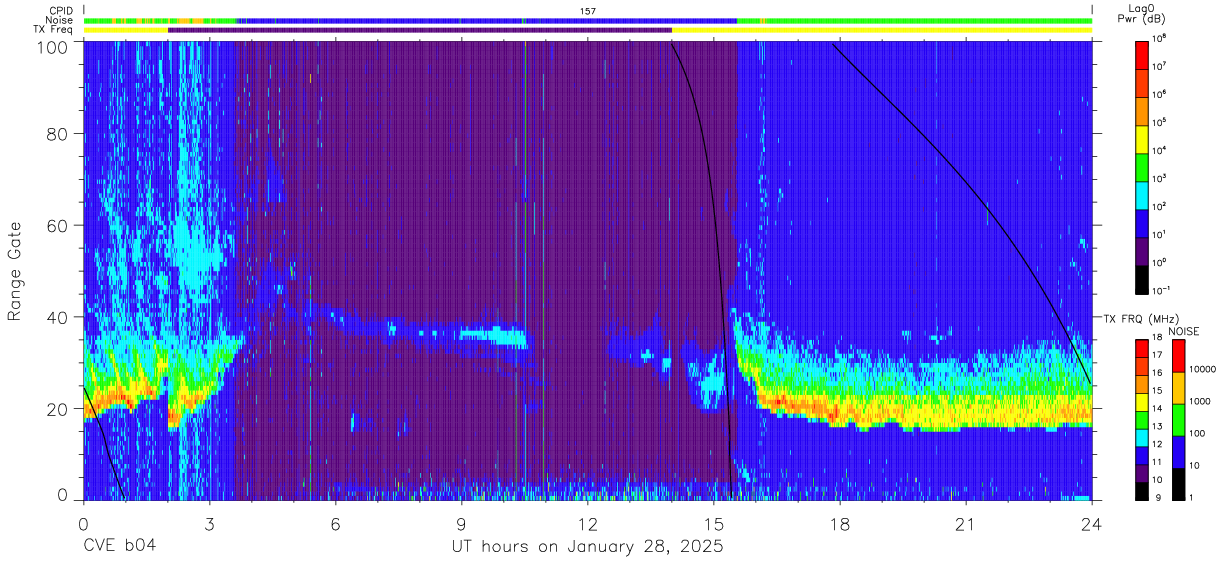Click the Noise row label
The width and height of the screenshot is (1228, 567).
click(60, 20)
